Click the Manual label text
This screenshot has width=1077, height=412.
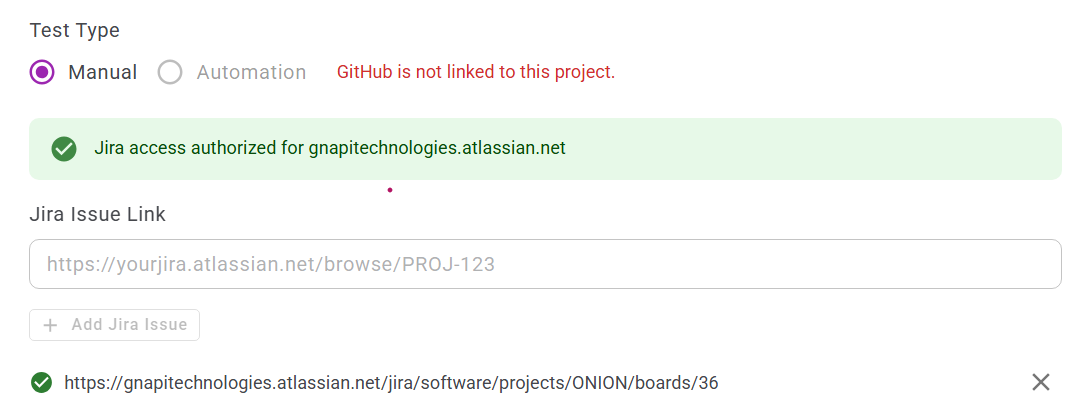pyautogui.click(x=102, y=72)
